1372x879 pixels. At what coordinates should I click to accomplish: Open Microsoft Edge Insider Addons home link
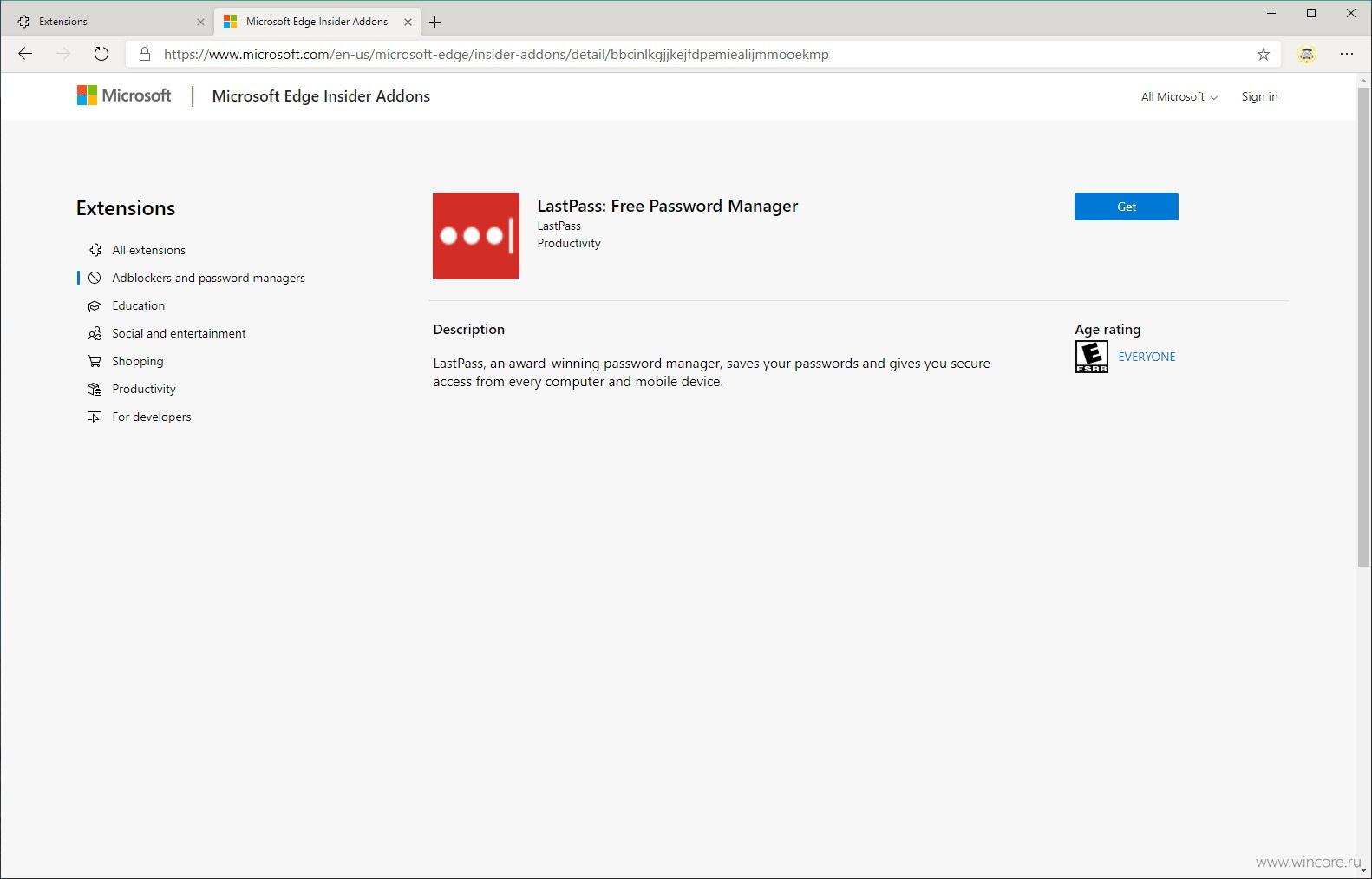[321, 96]
